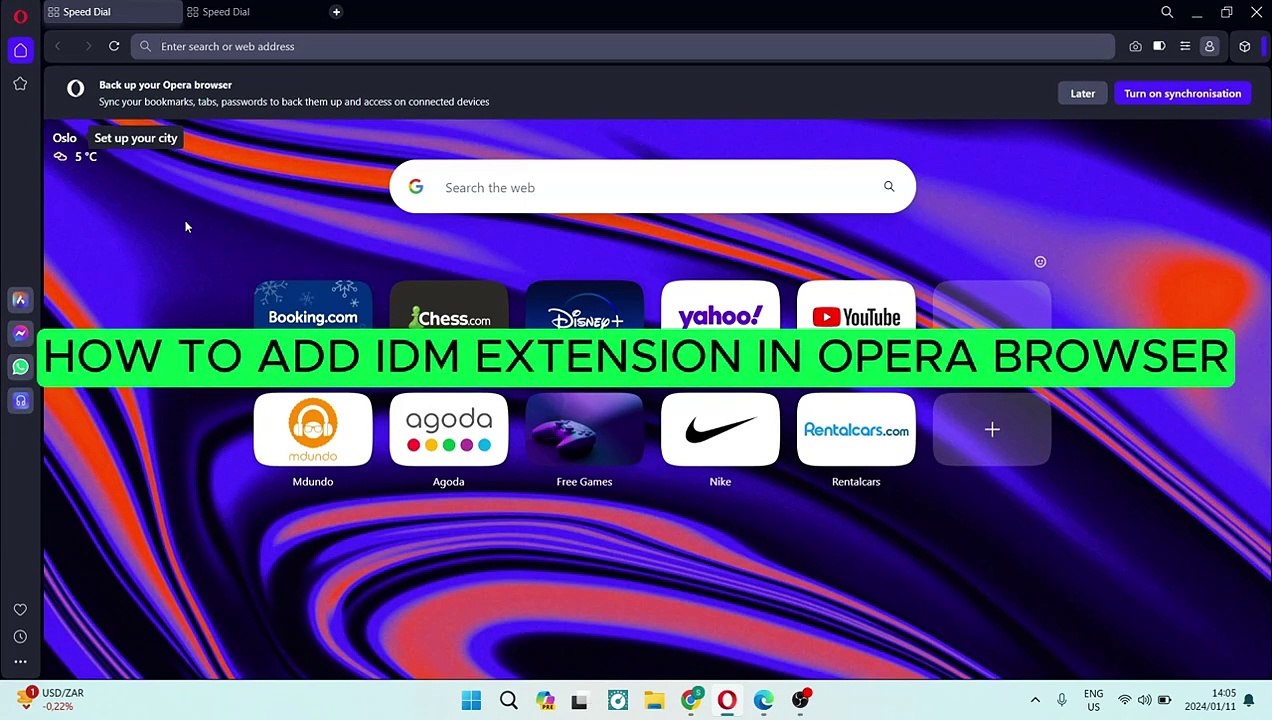The height and width of the screenshot is (720, 1272).
Task: Click the search magnifier in Google box
Action: click(x=889, y=186)
